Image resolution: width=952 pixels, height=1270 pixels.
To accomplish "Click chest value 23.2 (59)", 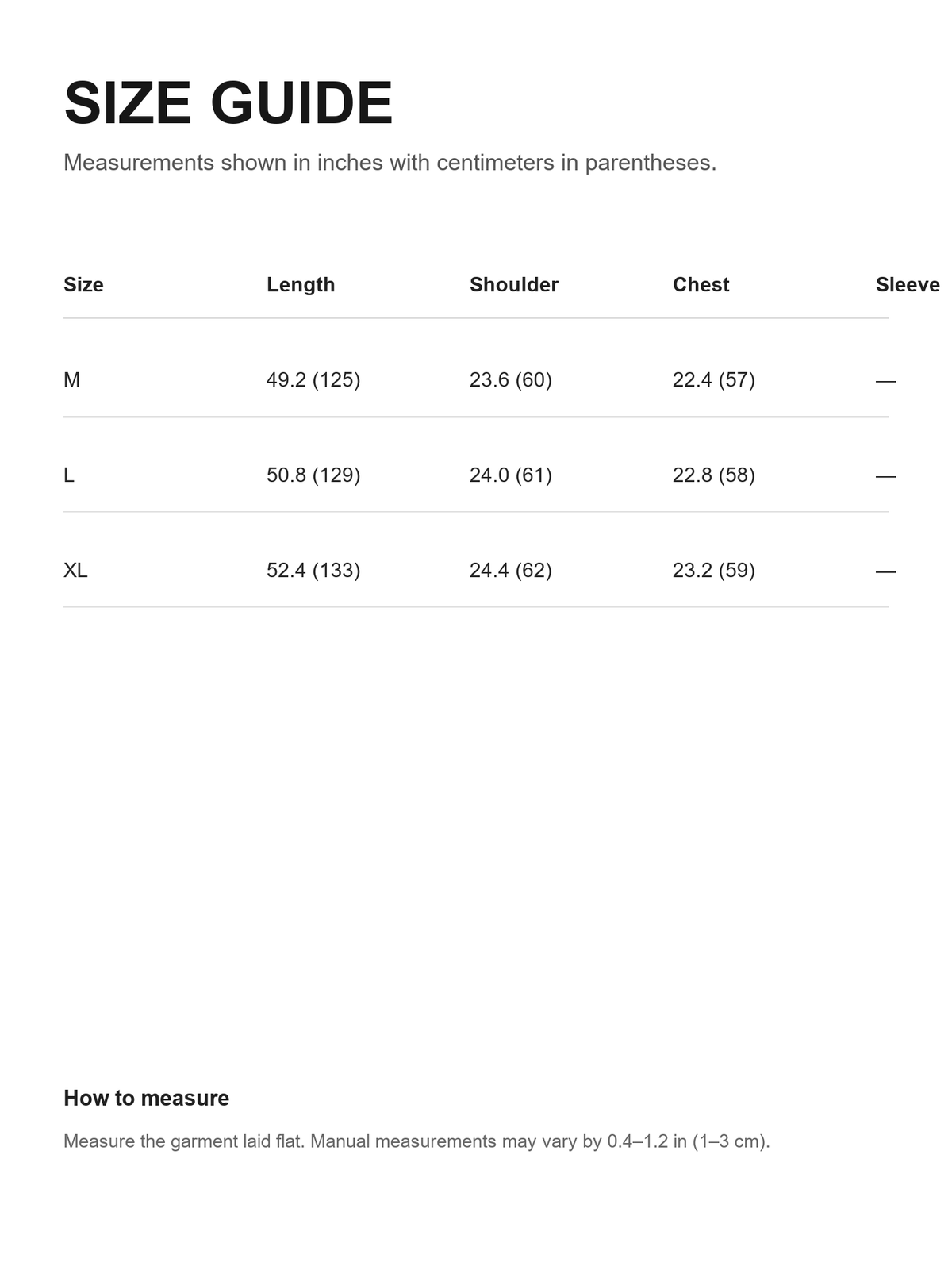I will pyautogui.click(x=714, y=570).
